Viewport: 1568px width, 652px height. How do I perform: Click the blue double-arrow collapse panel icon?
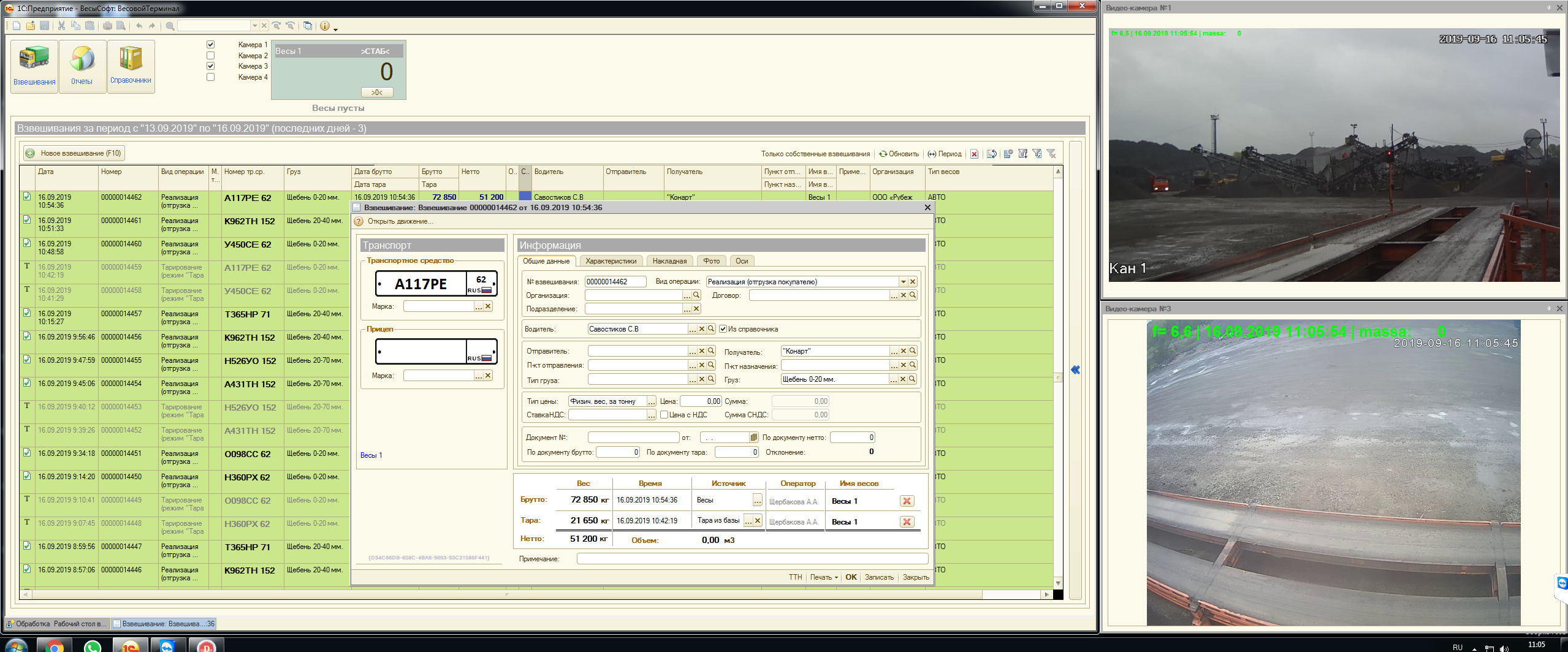click(x=1075, y=370)
